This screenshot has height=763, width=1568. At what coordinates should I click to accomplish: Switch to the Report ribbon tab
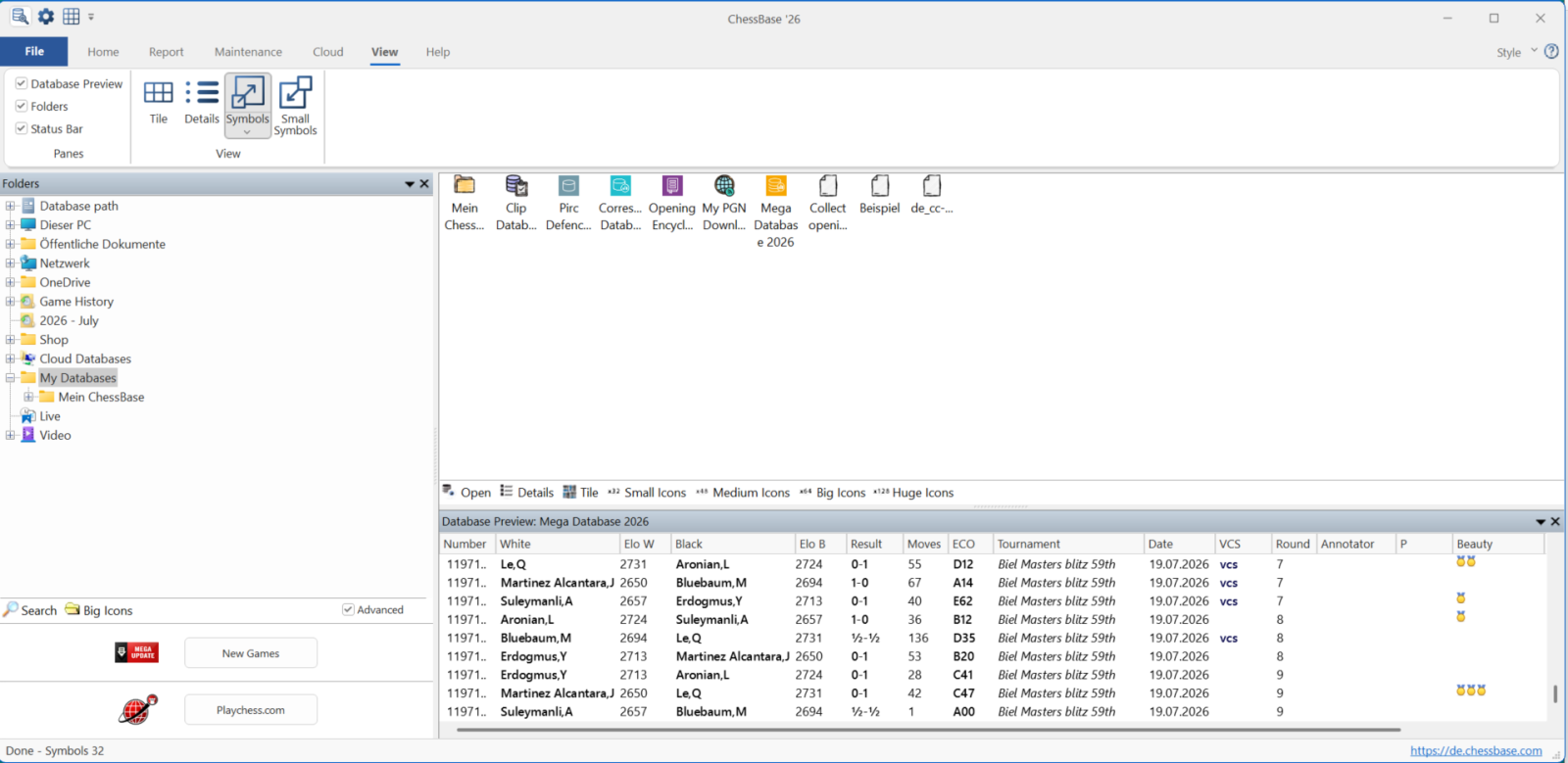(x=166, y=52)
